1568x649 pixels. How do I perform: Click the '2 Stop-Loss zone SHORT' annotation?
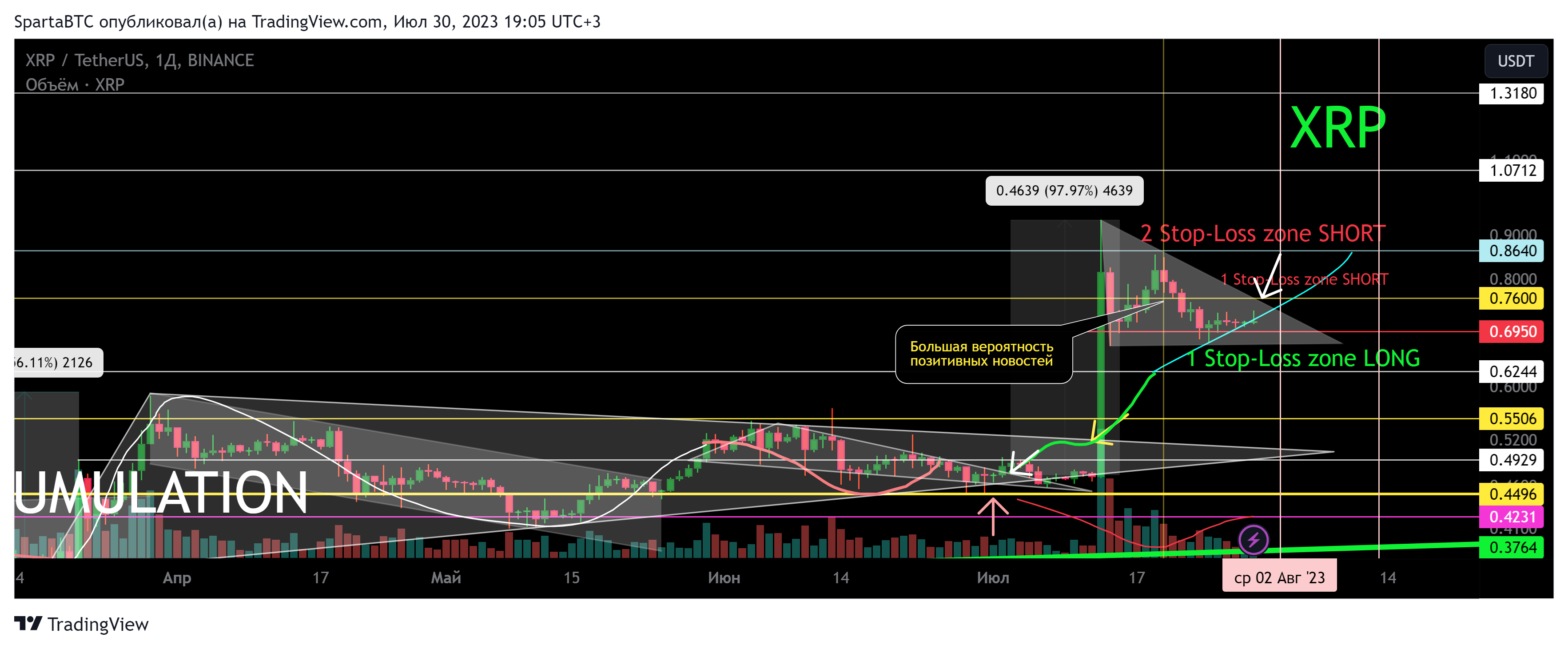1262,233
